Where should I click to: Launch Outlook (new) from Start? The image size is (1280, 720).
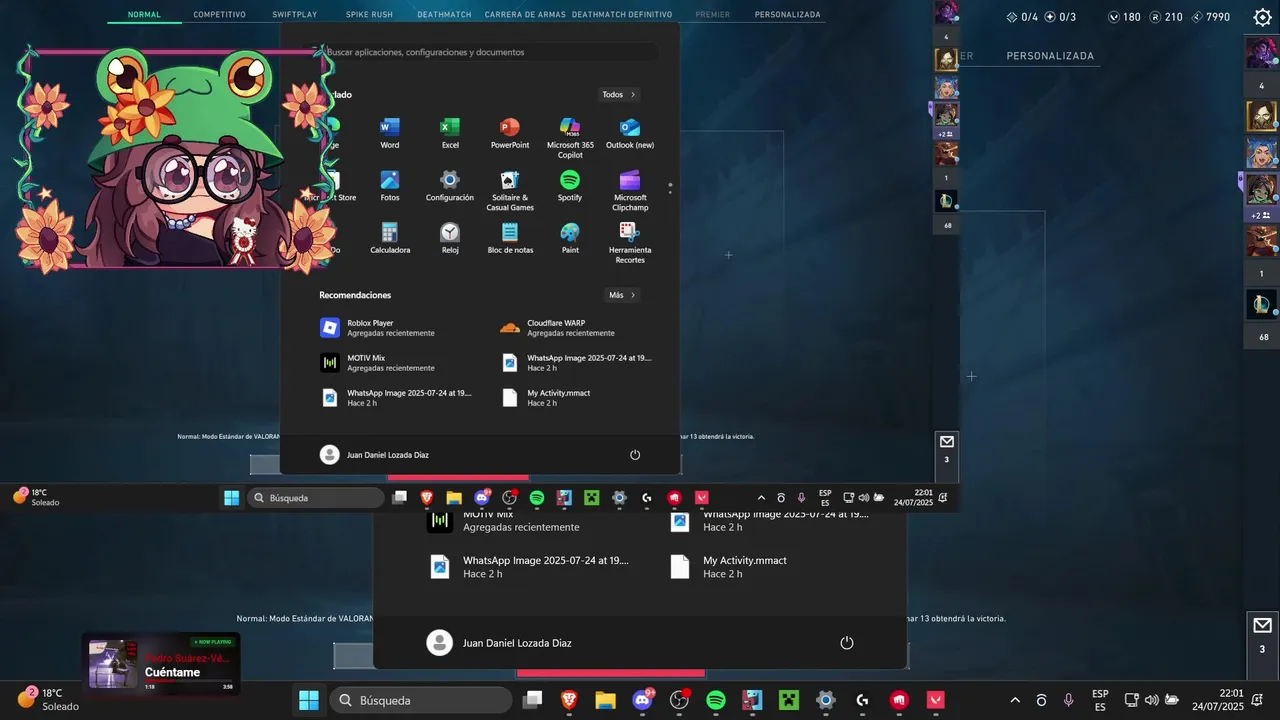(x=630, y=133)
